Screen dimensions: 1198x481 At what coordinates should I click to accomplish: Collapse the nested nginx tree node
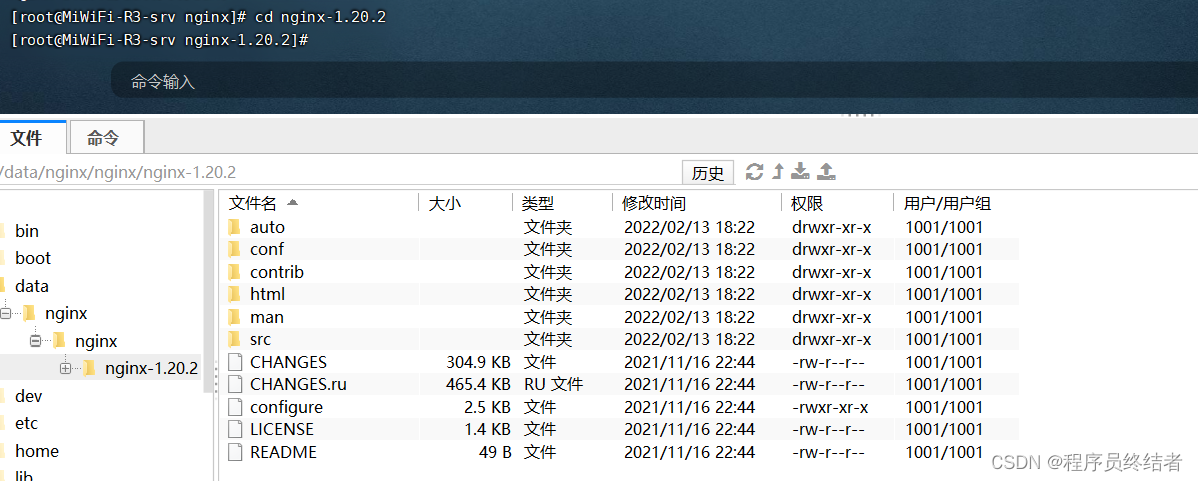click(35, 341)
